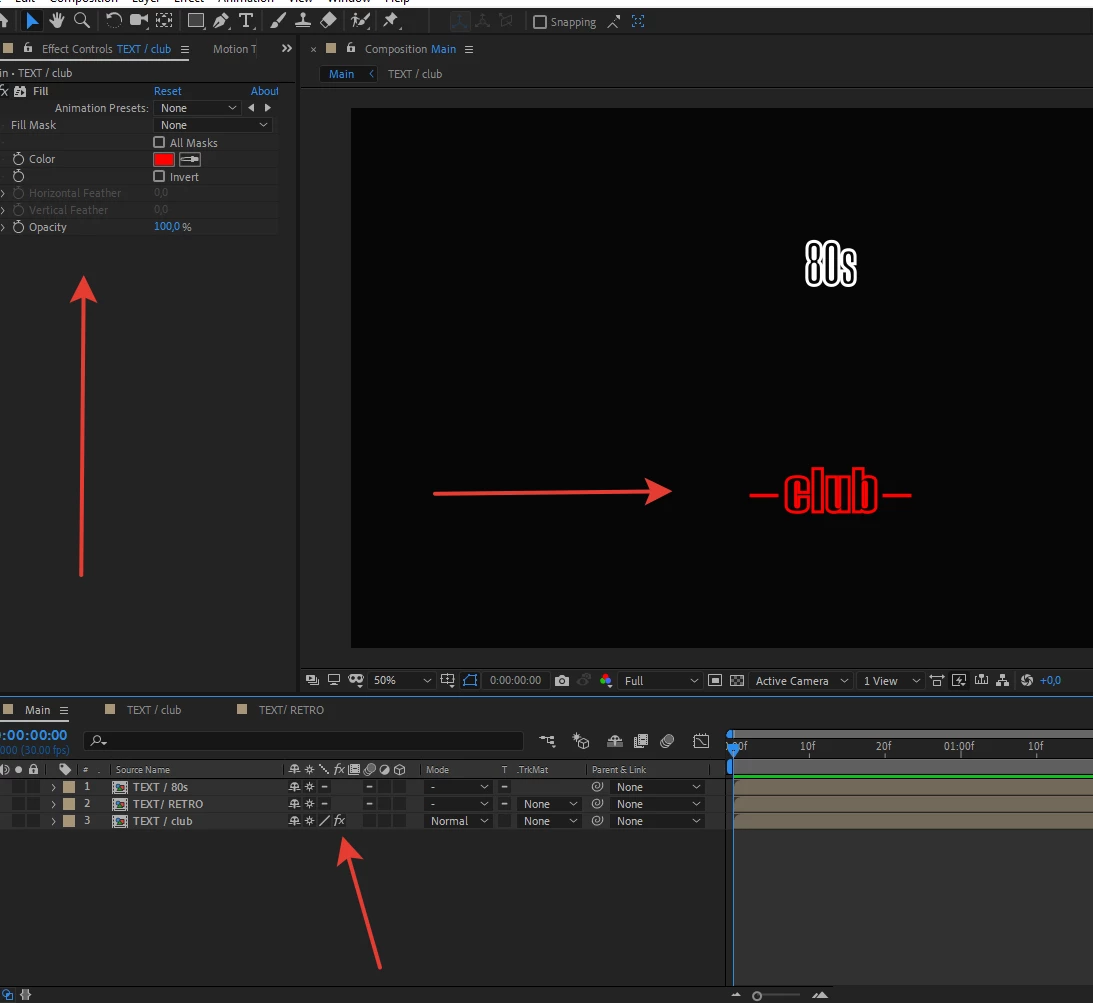This screenshot has width=1093, height=1003.
Task: Click the Color eyedropper icon
Action: pos(190,160)
